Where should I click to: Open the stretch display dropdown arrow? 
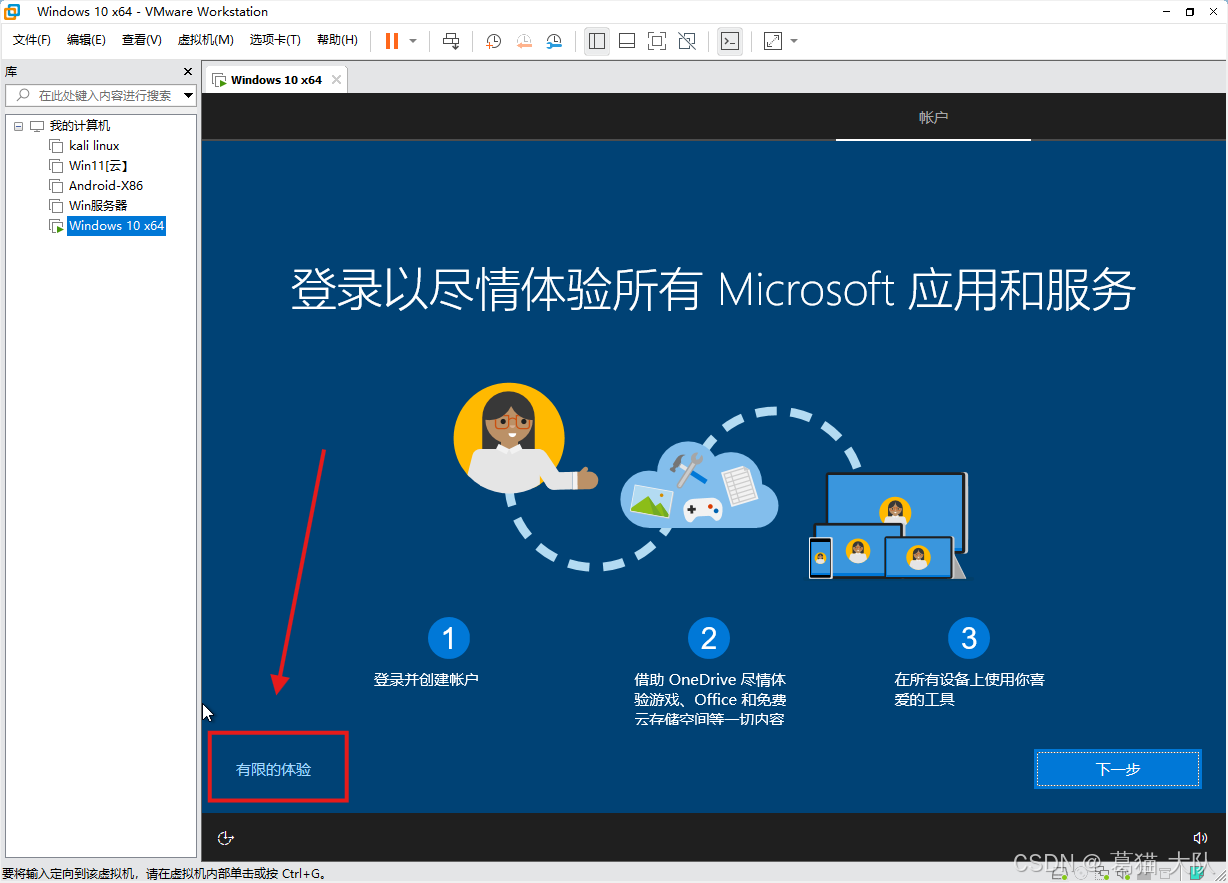coord(794,41)
